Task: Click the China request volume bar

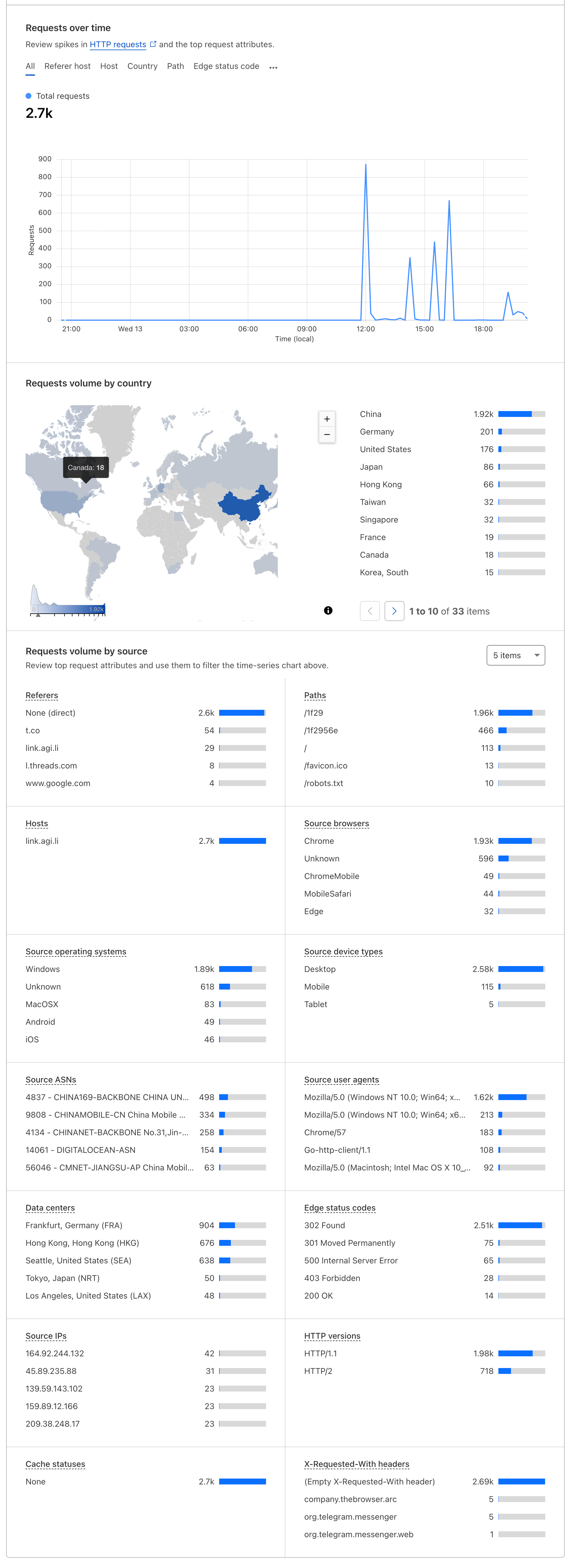Action: [522, 414]
